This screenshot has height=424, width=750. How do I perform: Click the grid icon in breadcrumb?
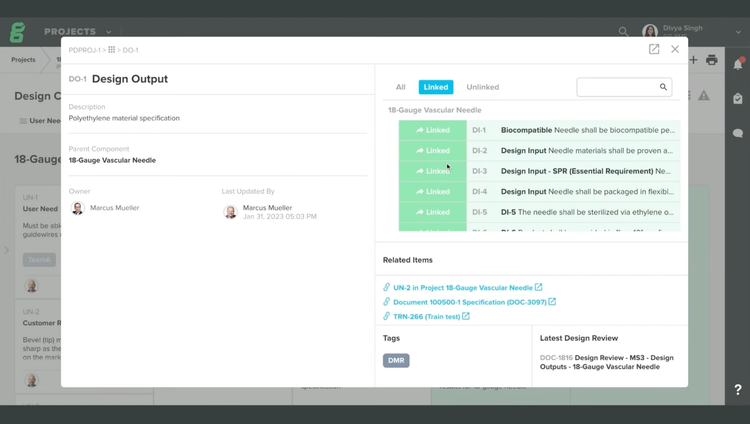pyautogui.click(x=111, y=50)
